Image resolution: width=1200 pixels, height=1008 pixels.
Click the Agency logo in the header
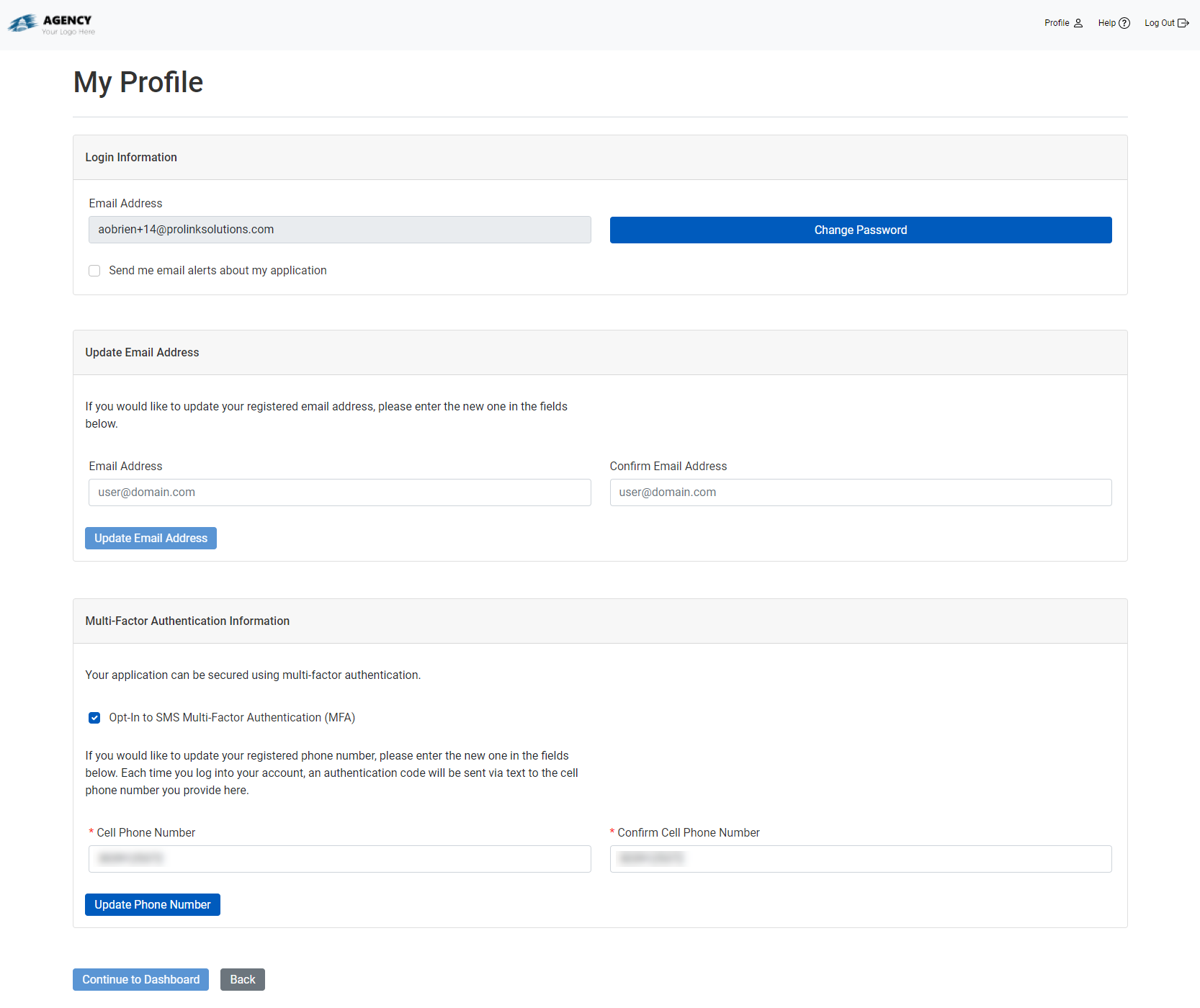(x=50, y=23)
